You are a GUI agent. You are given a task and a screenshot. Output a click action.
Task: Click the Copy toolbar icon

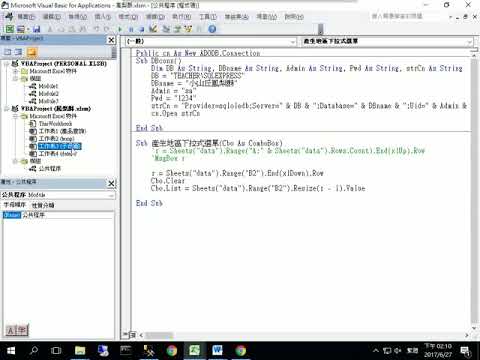[61, 29]
